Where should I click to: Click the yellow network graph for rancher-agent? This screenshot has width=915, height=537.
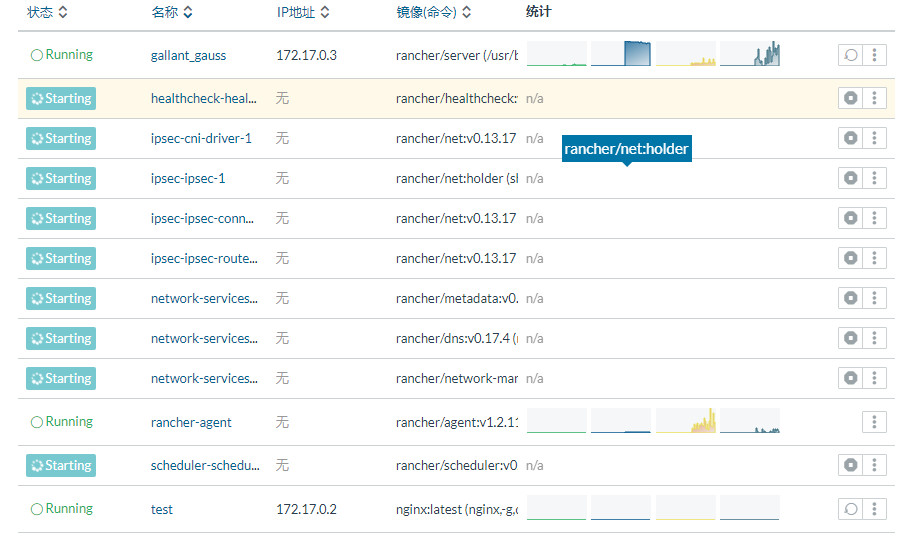point(686,421)
